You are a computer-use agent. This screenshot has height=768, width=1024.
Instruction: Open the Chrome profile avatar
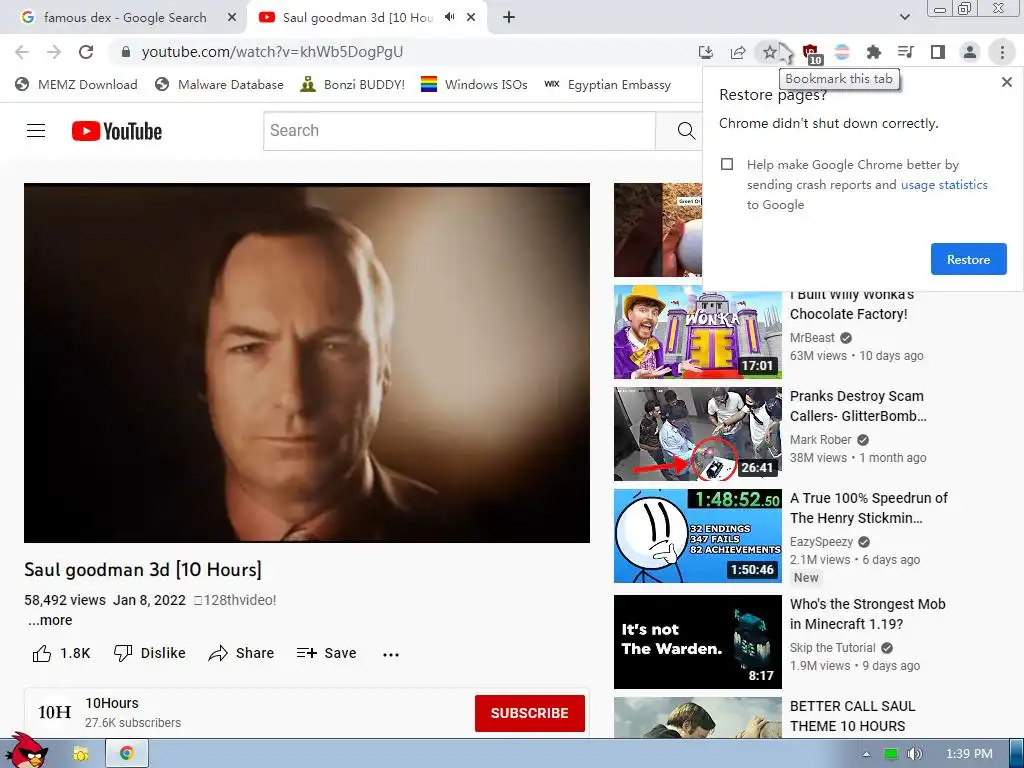(970, 52)
